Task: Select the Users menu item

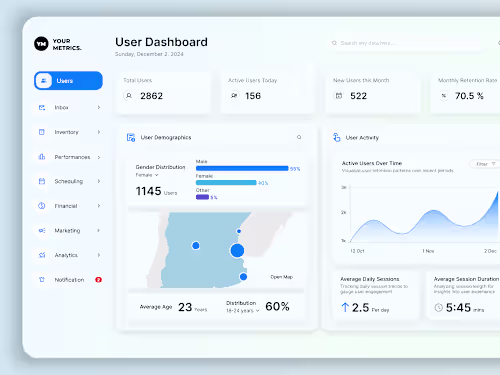Action: click(x=68, y=81)
